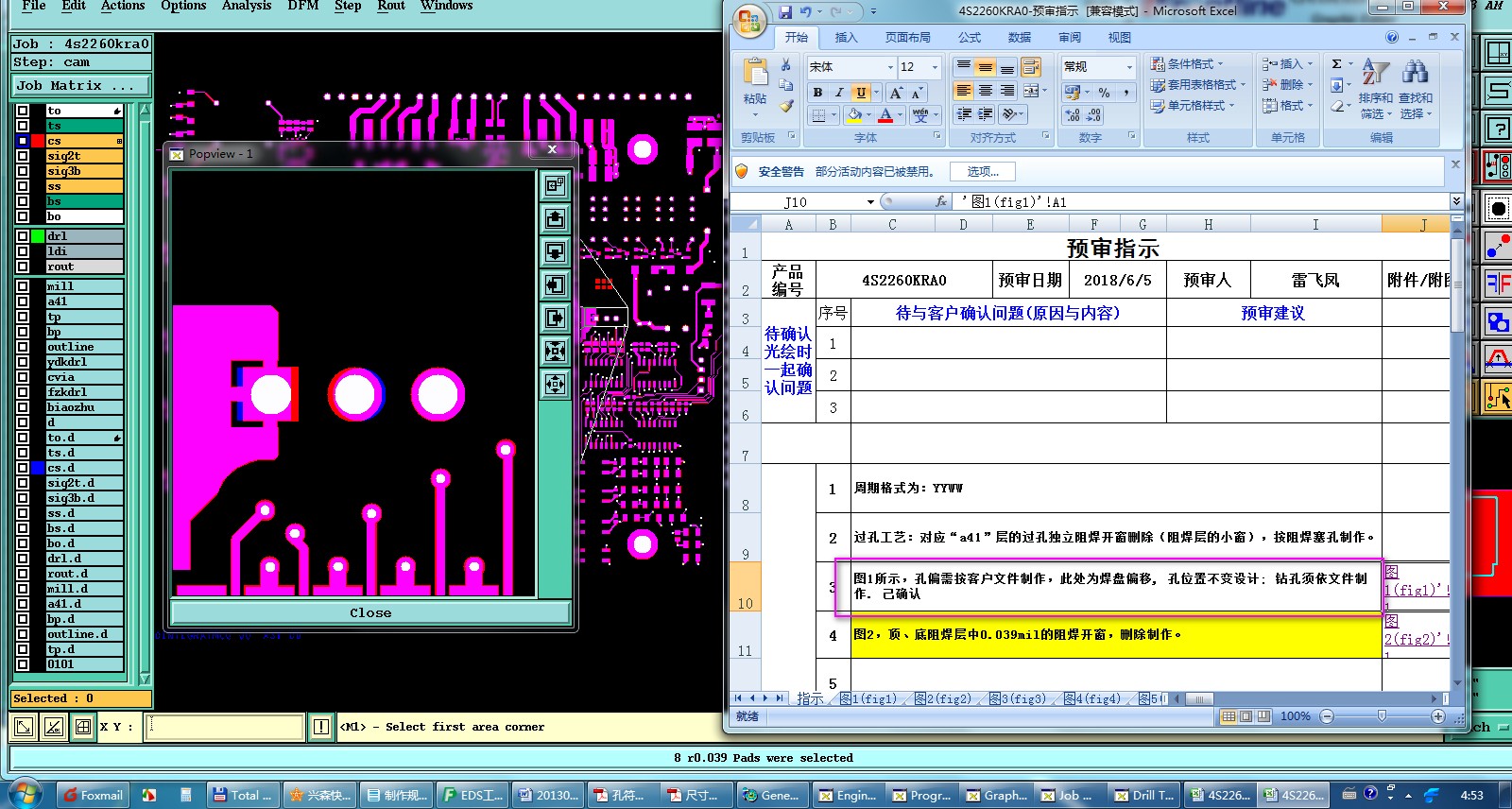Open the DFM menu in the CAM window
This screenshot has width=1512, height=809.
303,6
